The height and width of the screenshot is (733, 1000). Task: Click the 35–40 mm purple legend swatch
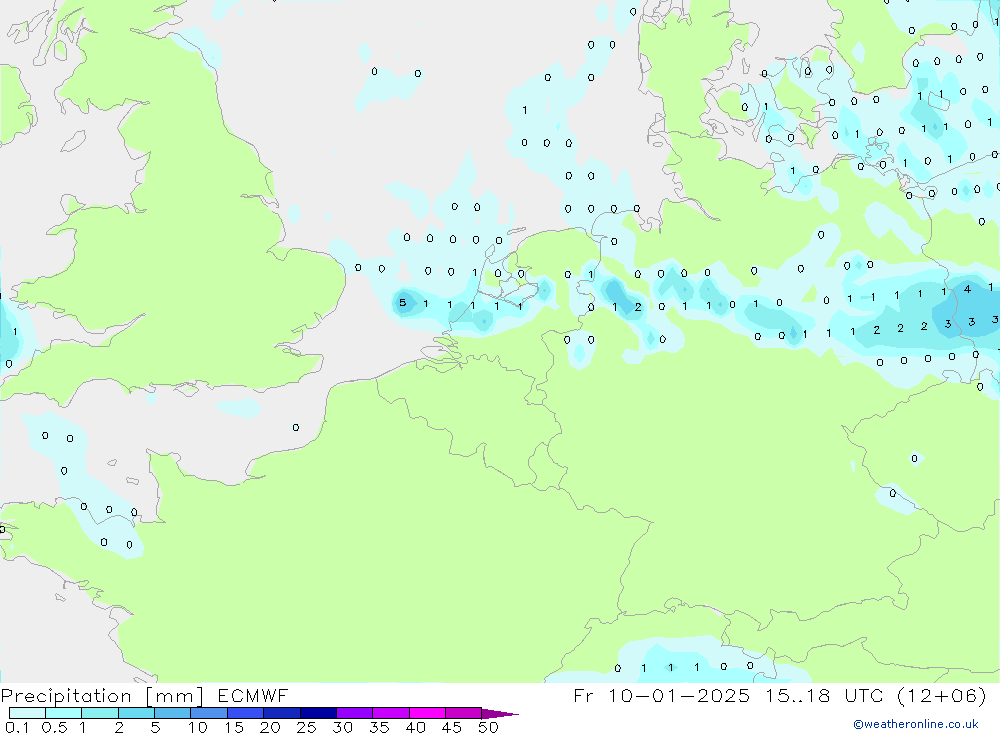[391, 713]
